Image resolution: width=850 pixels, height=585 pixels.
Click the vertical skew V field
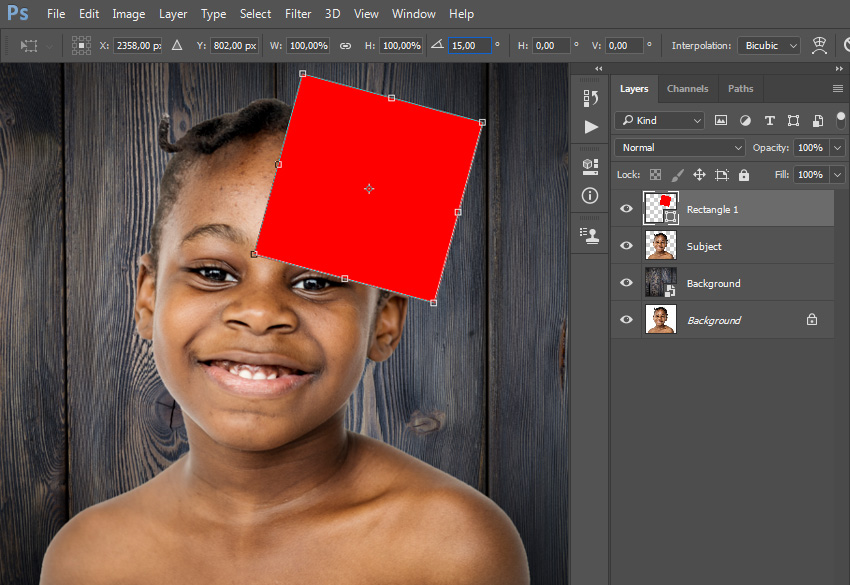[x=624, y=46]
